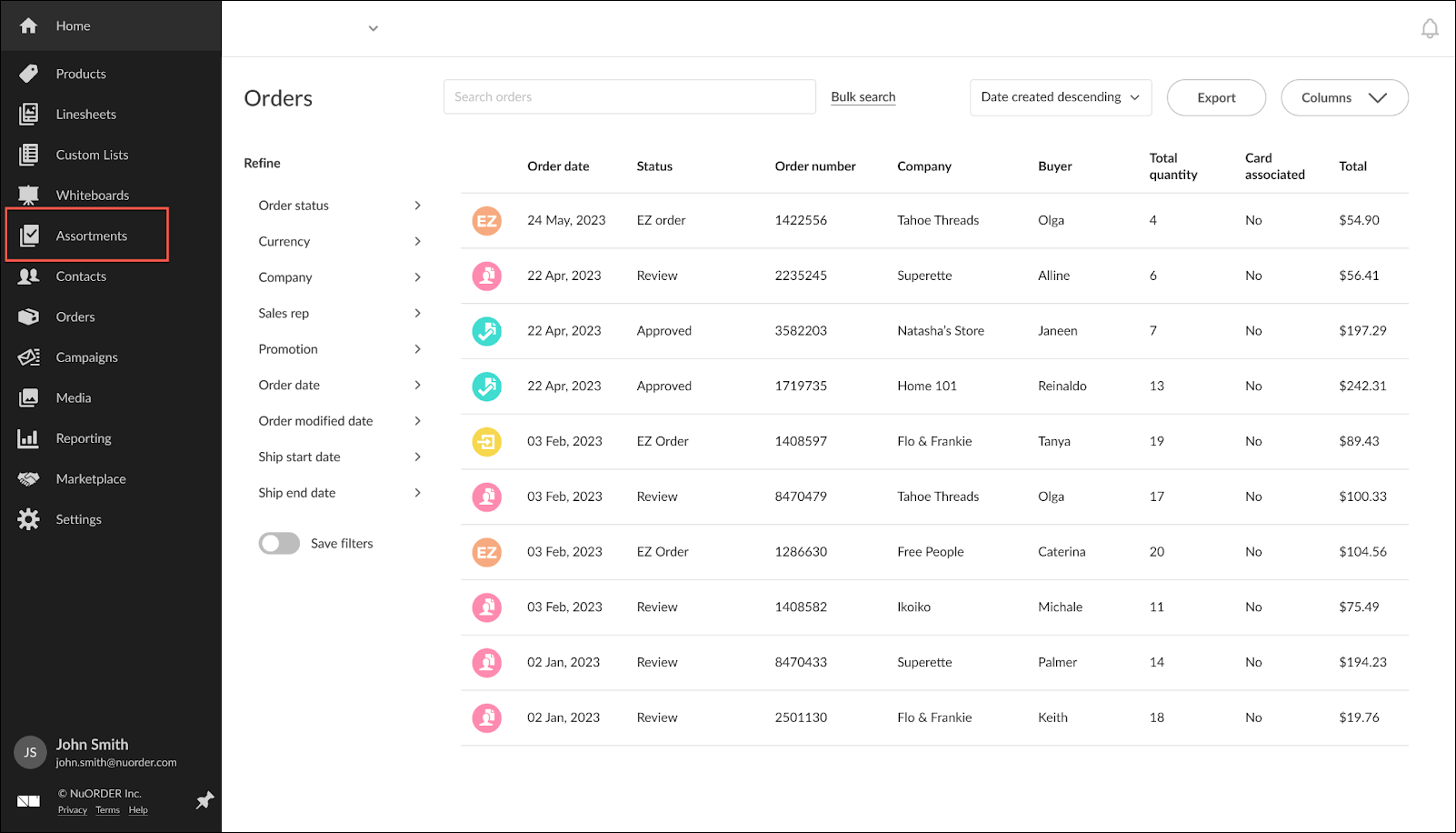Click the Campaigns icon in sidebar

[29, 357]
